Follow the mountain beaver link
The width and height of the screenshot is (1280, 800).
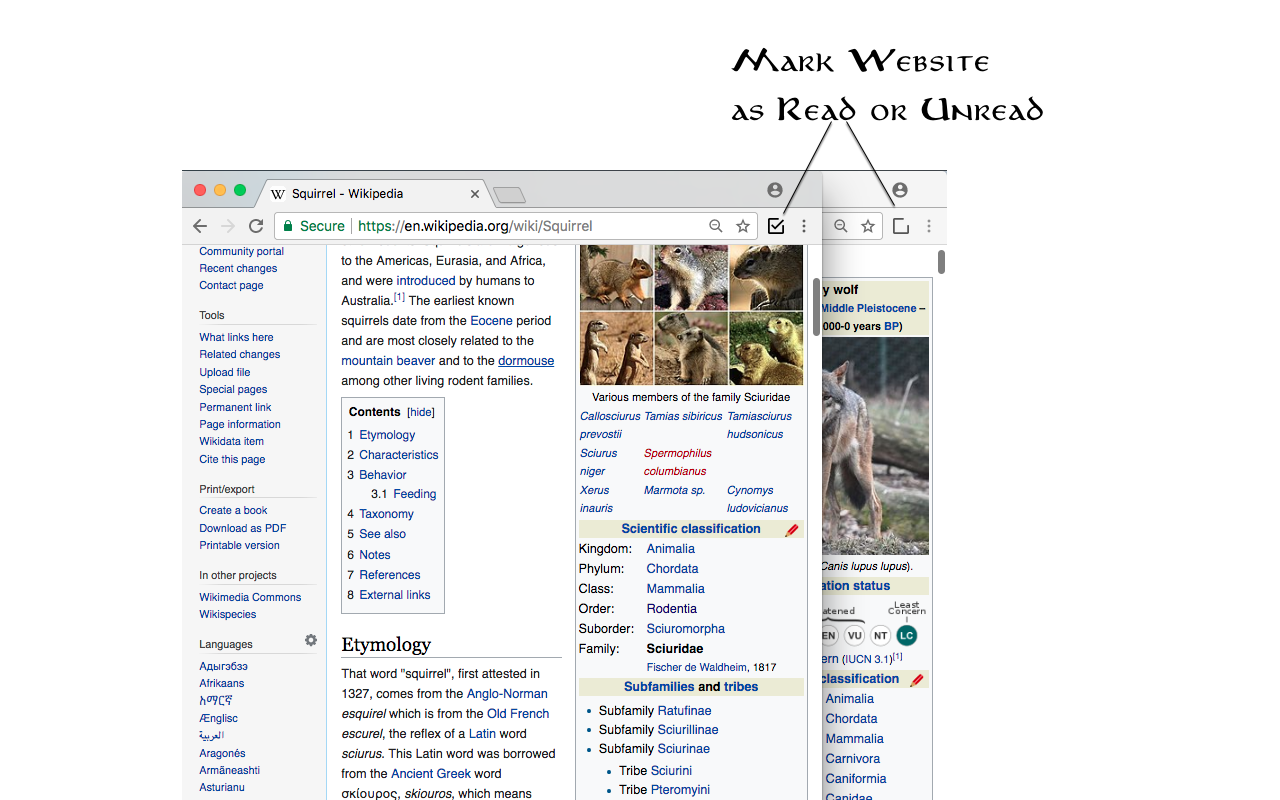[388, 361]
